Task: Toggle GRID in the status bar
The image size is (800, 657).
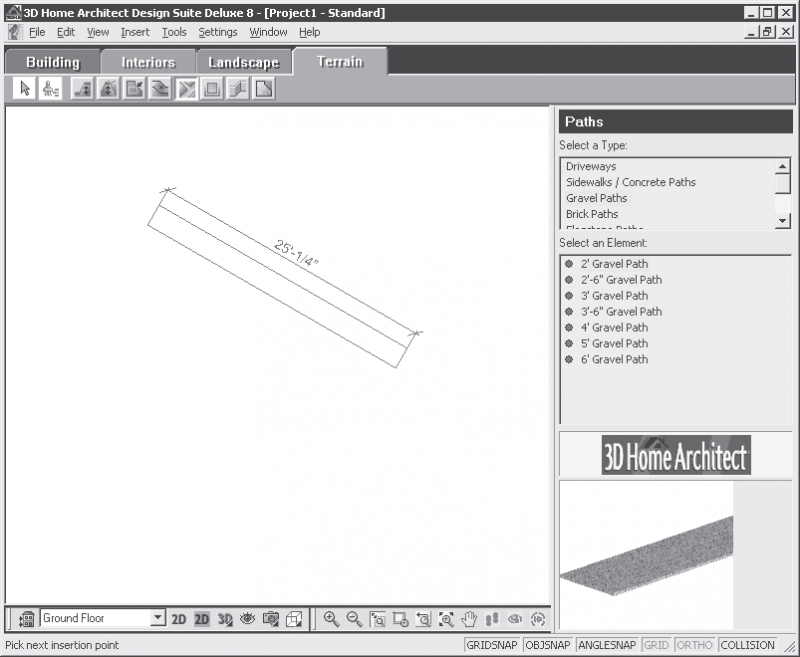Action: pyautogui.click(x=657, y=645)
